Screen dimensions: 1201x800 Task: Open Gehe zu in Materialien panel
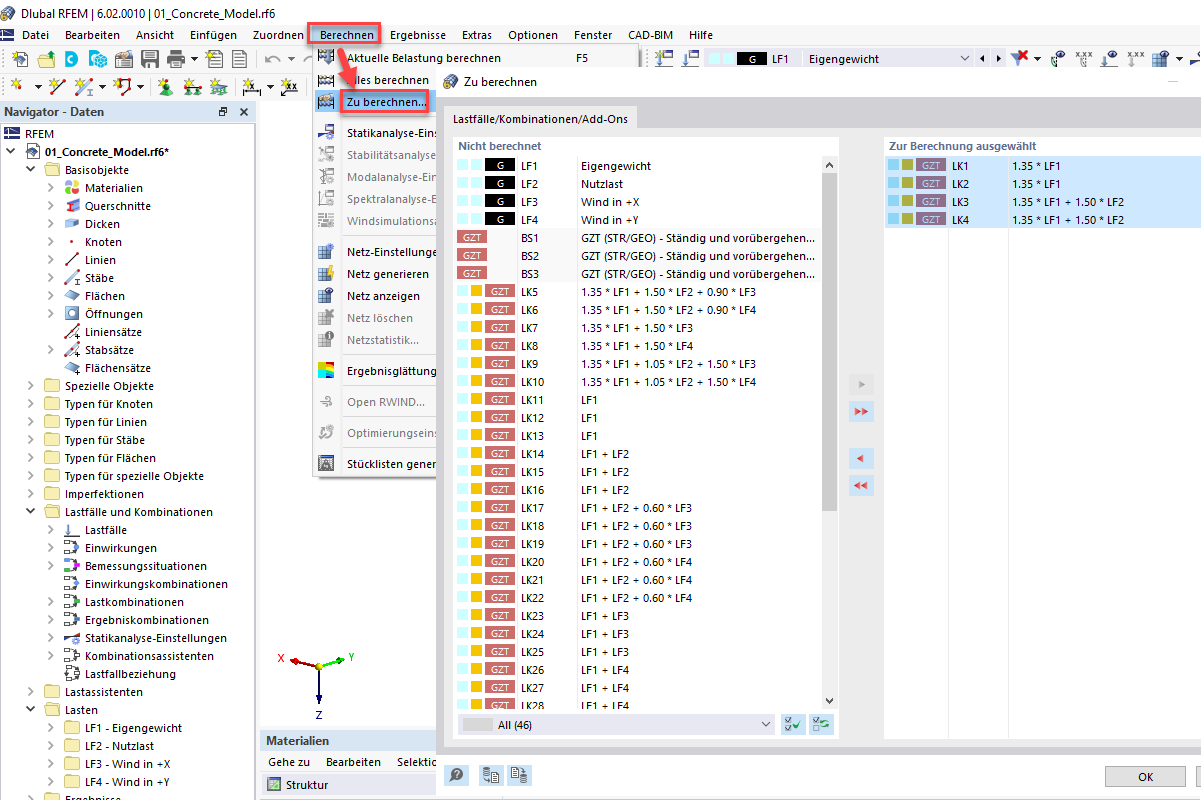pos(289,762)
